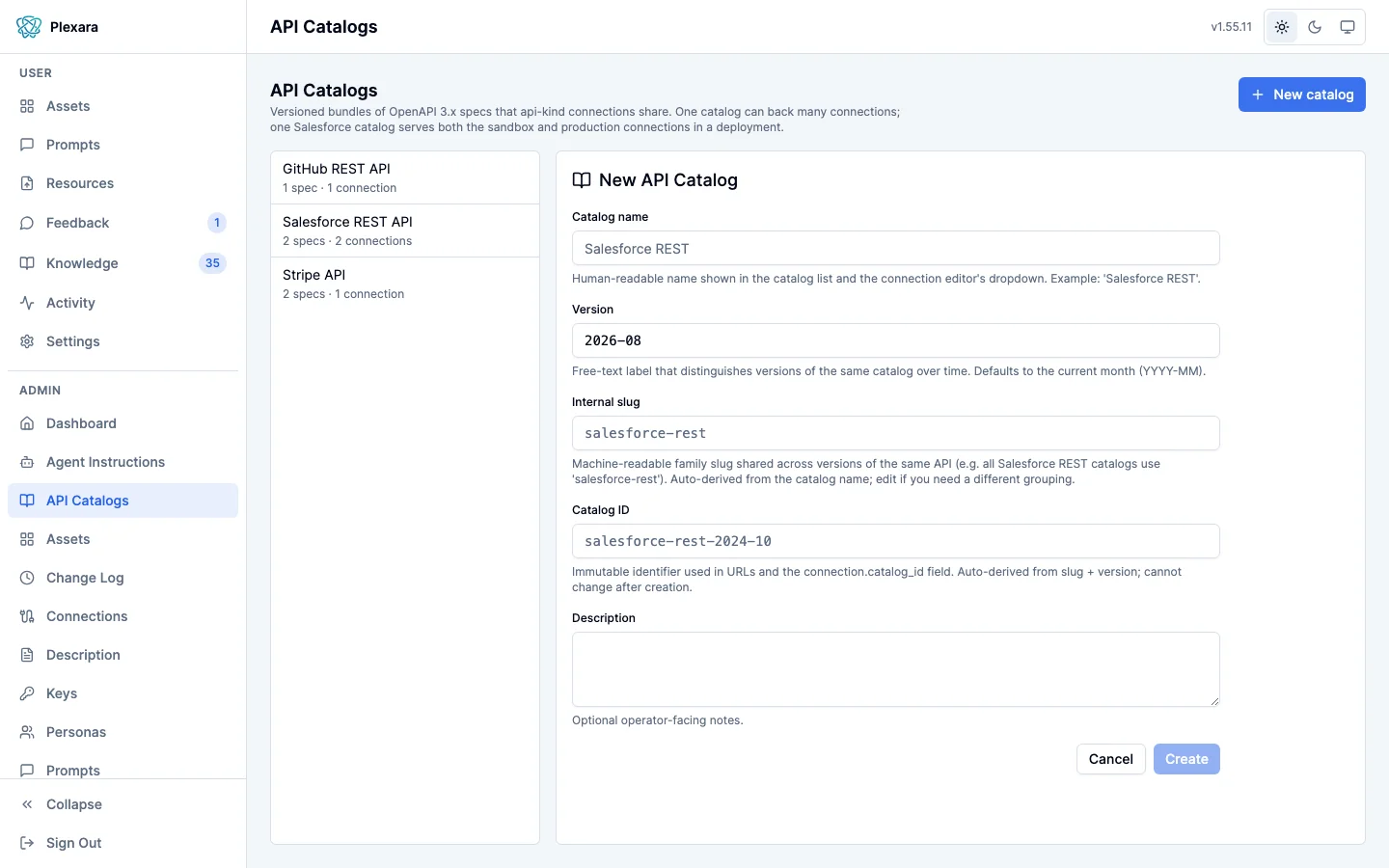Open the Connections plug icon
Image resolution: width=1389 pixels, height=868 pixels.
point(27,616)
